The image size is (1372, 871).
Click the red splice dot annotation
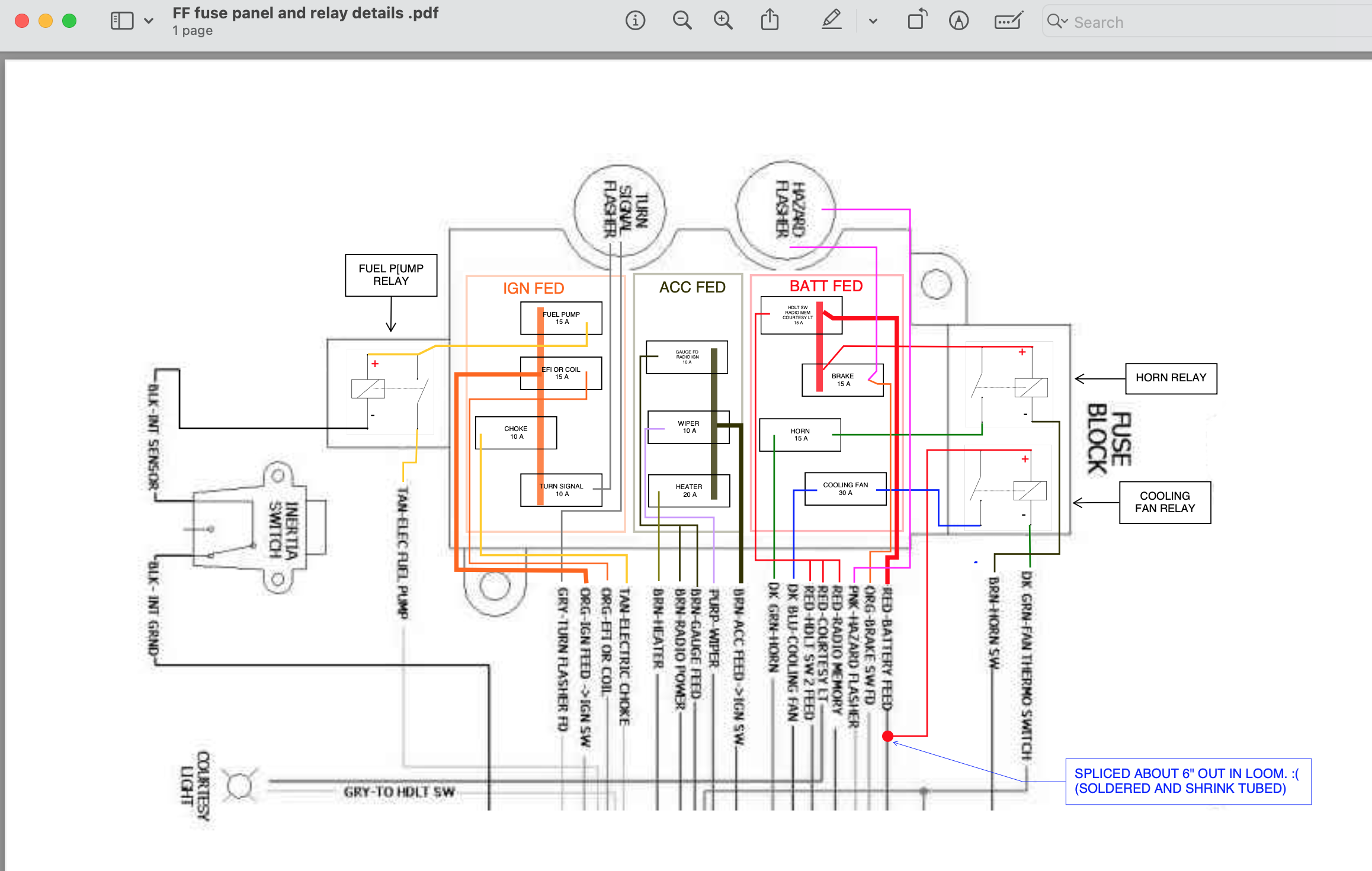(x=887, y=736)
